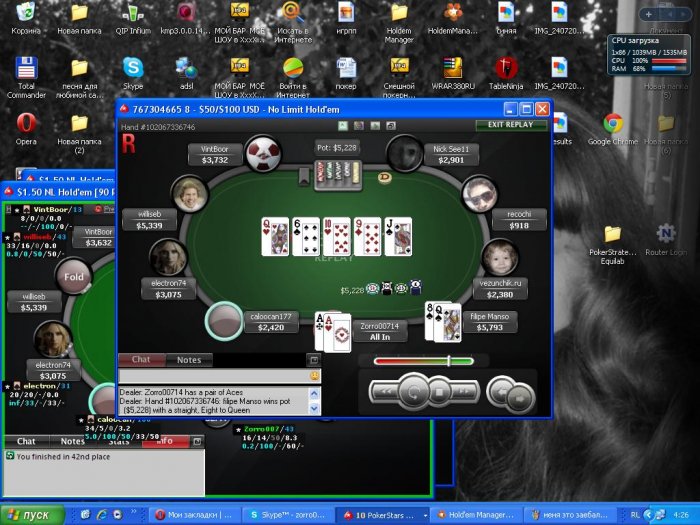700x525 pixels.
Task: Click williseb's avatar in replay window
Action: tap(190, 194)
